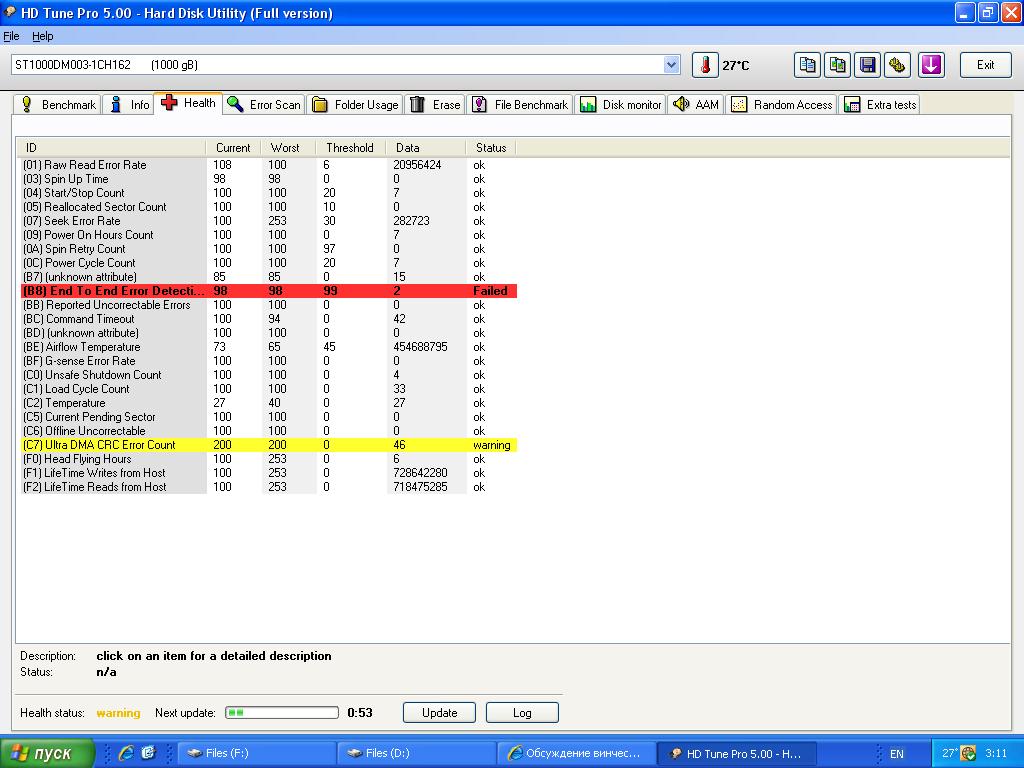The image size is (1024, 768).
Task: Open the options wrench icon
Action: (897, 65)
